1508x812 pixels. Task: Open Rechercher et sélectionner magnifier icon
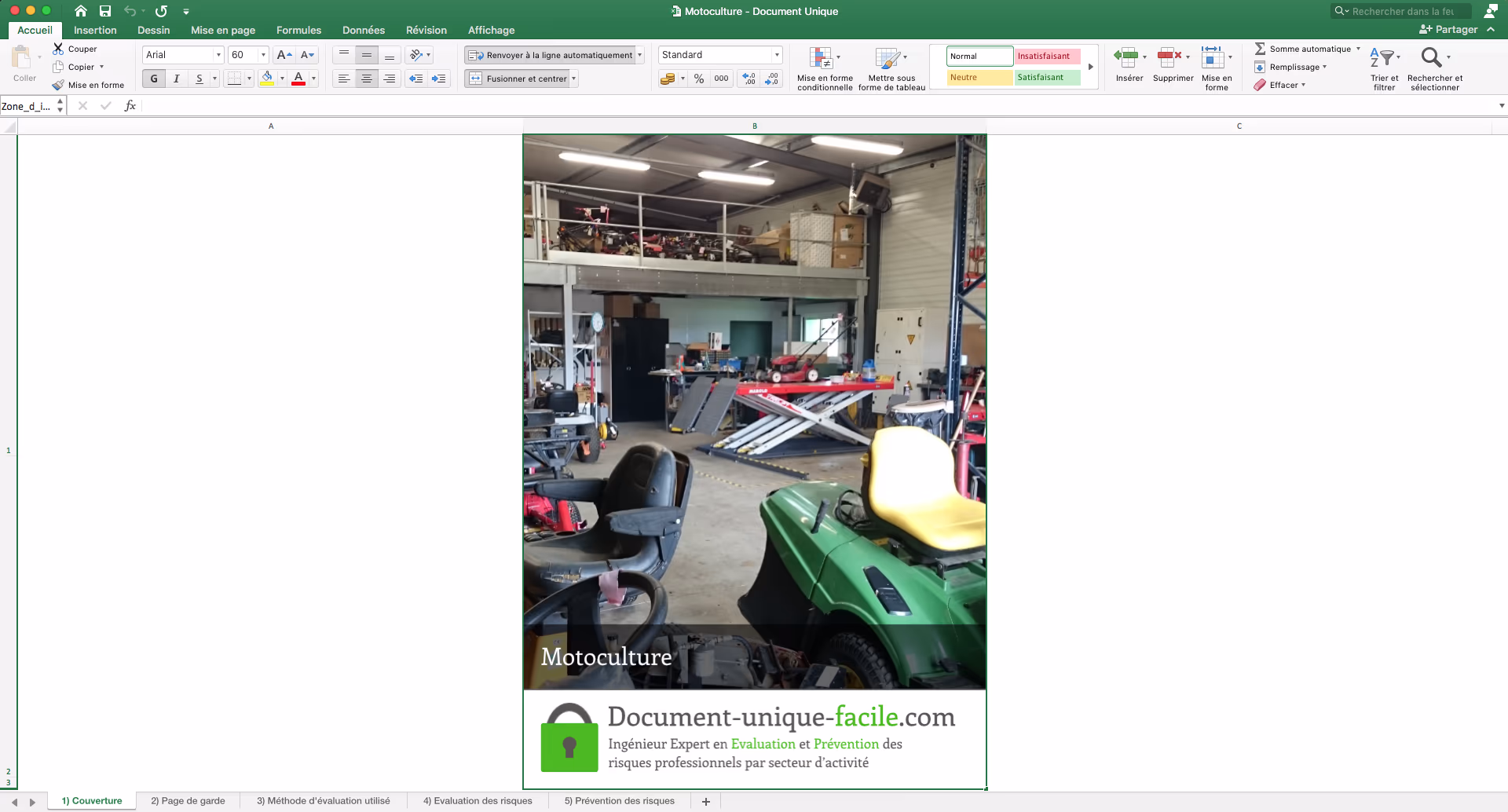point(1431,57)
